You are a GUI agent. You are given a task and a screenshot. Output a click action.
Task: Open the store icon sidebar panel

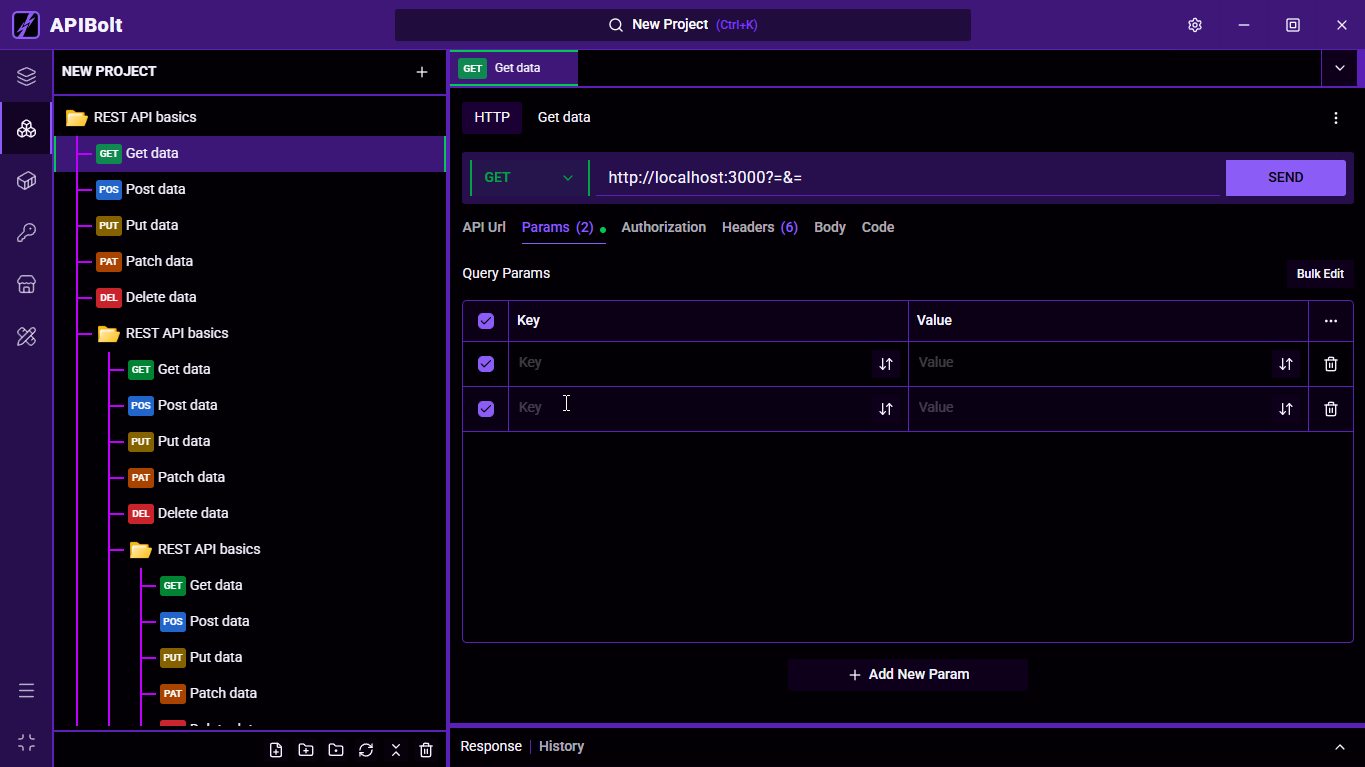click(27, 284)
